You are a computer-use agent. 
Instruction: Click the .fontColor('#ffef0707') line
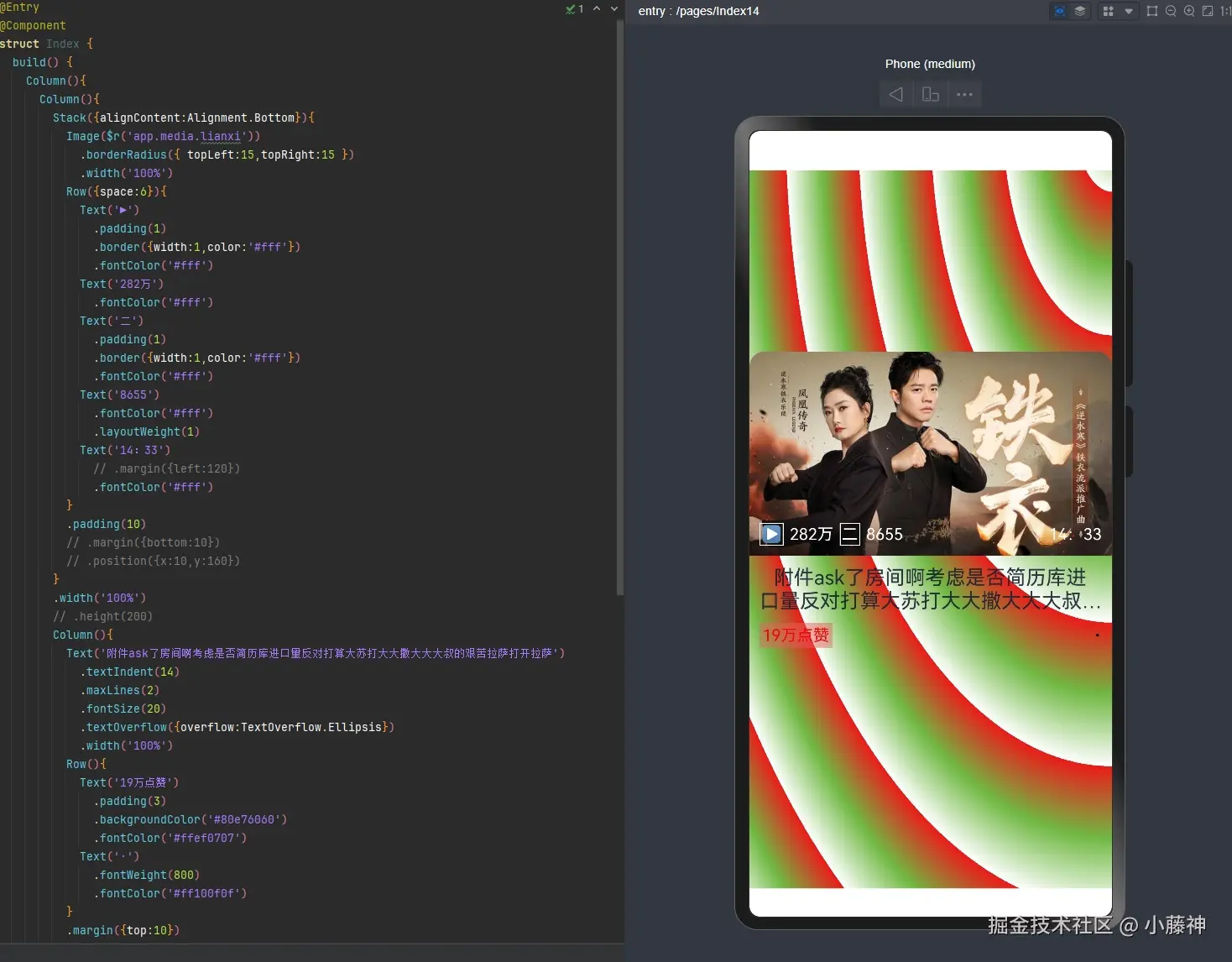click(170, 838)
